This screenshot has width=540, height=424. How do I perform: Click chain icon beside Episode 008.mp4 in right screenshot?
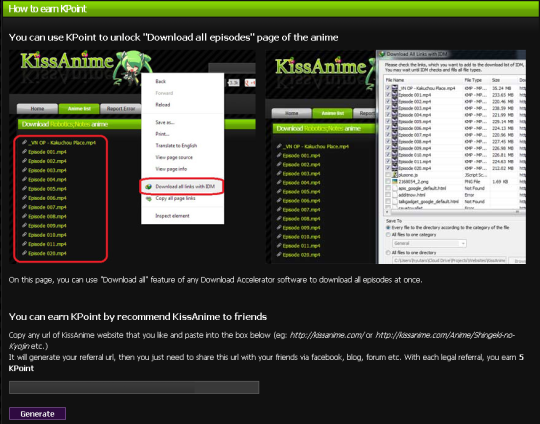(279, 218)
